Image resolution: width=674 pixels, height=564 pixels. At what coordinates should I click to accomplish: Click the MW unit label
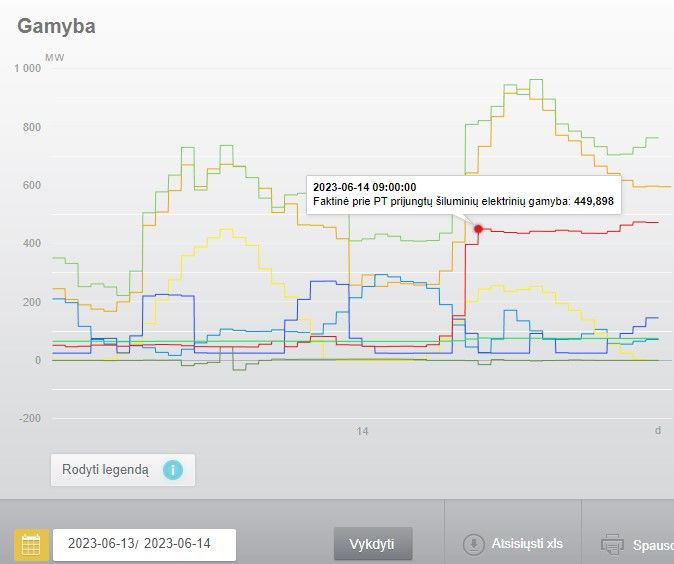(x=54, y=57)
